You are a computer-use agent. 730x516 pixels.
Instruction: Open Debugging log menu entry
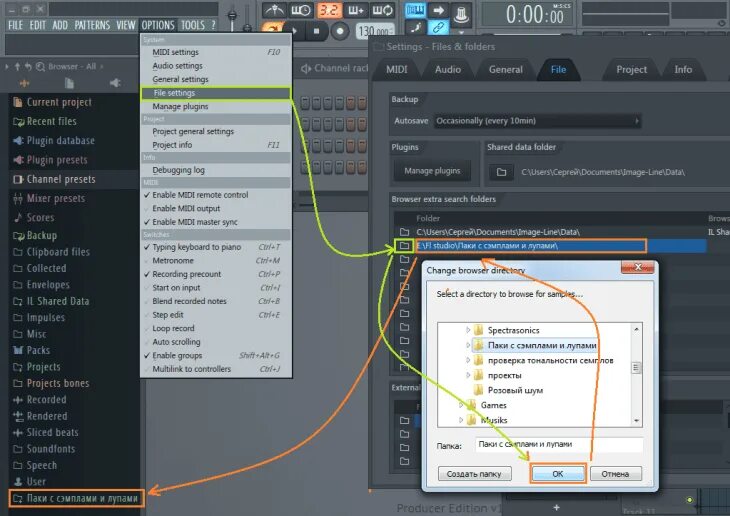(216, 170)
